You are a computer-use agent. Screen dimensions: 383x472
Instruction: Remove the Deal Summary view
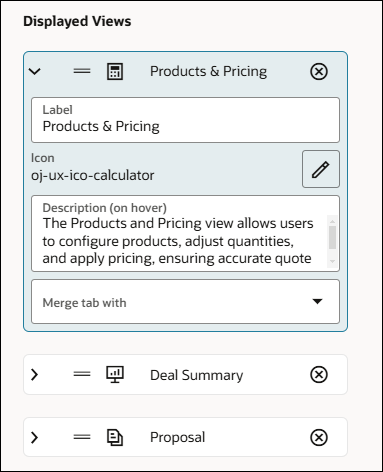[x=319, y=375]
